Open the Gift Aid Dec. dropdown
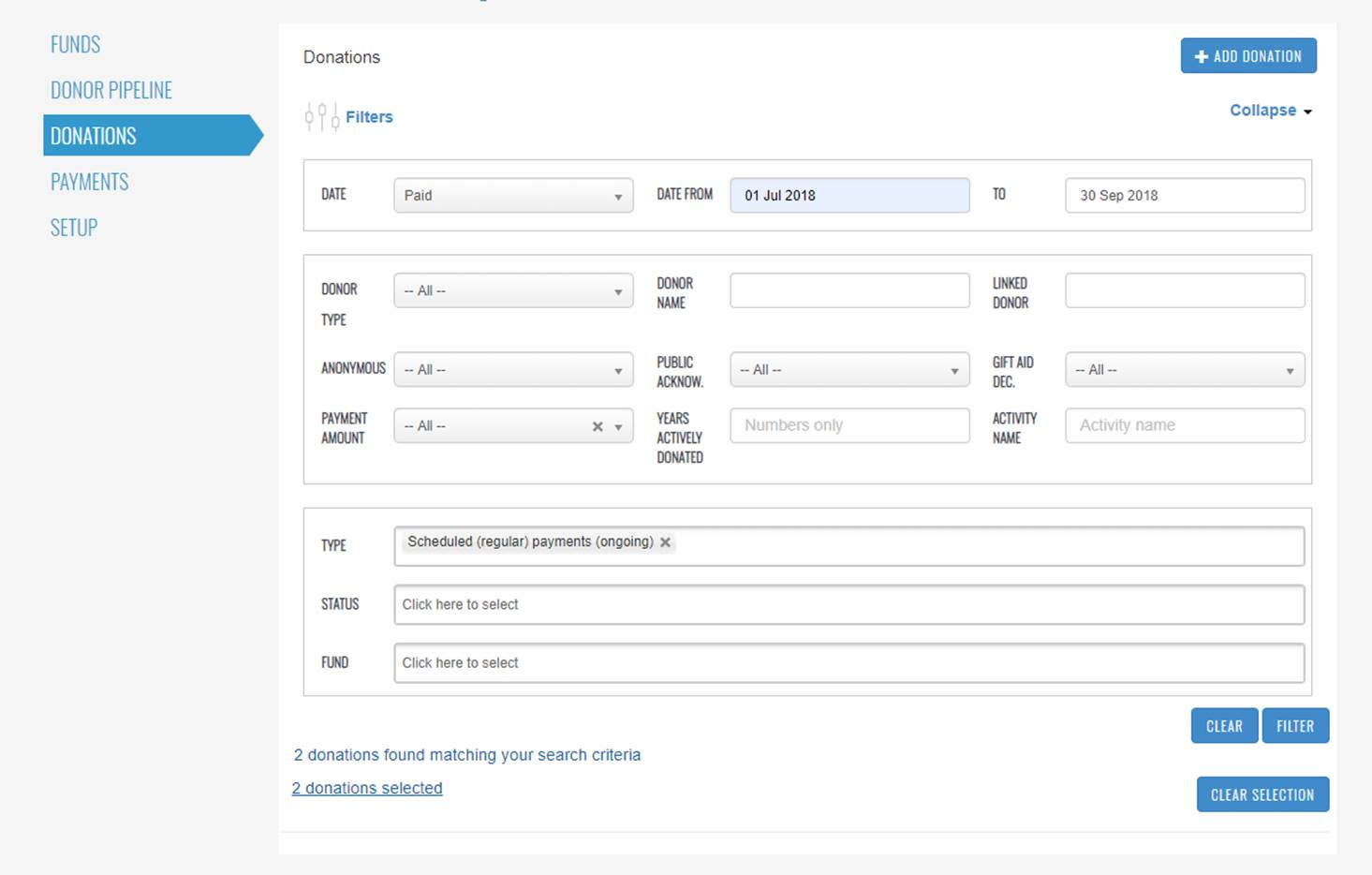The width and height of the screenshot is (1372, 875). pos(1184,370)
